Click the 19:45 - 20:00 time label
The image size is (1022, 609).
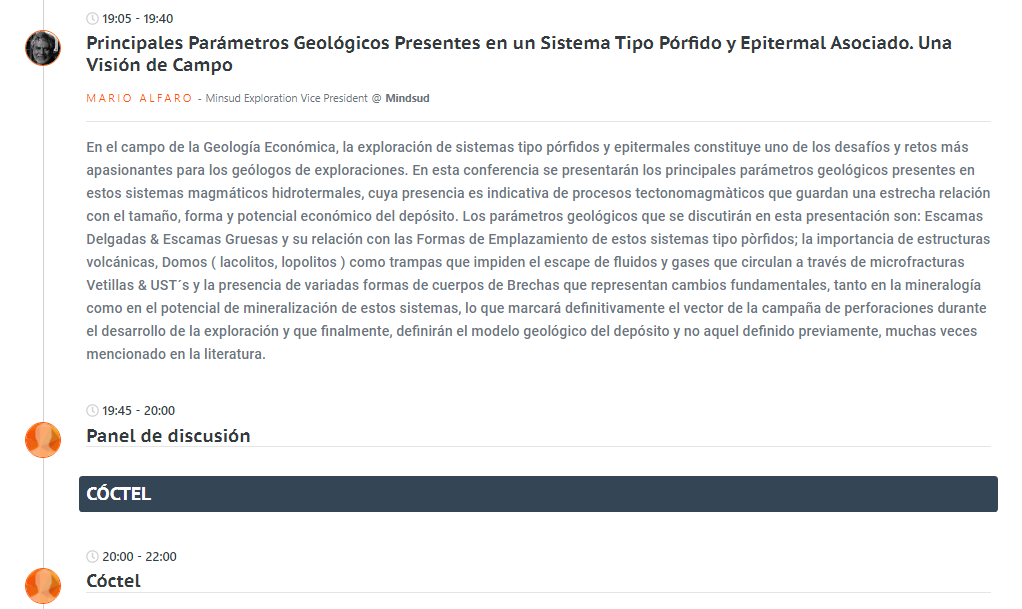tap(138, 411)
